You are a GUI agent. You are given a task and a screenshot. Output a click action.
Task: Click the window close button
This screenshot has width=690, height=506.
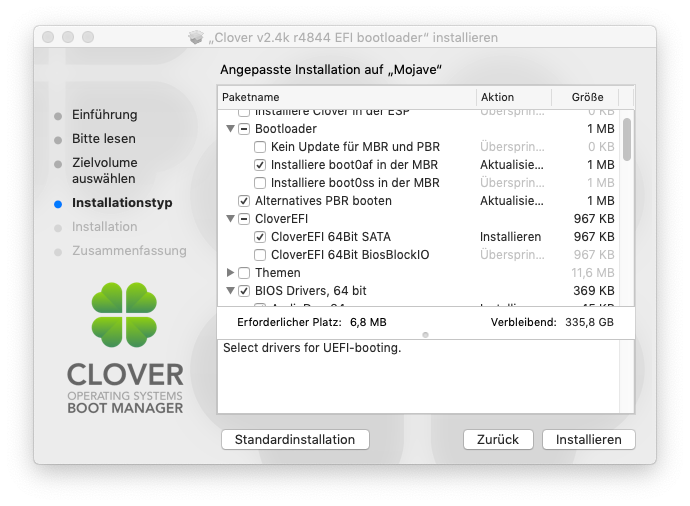tap(48, 37)
